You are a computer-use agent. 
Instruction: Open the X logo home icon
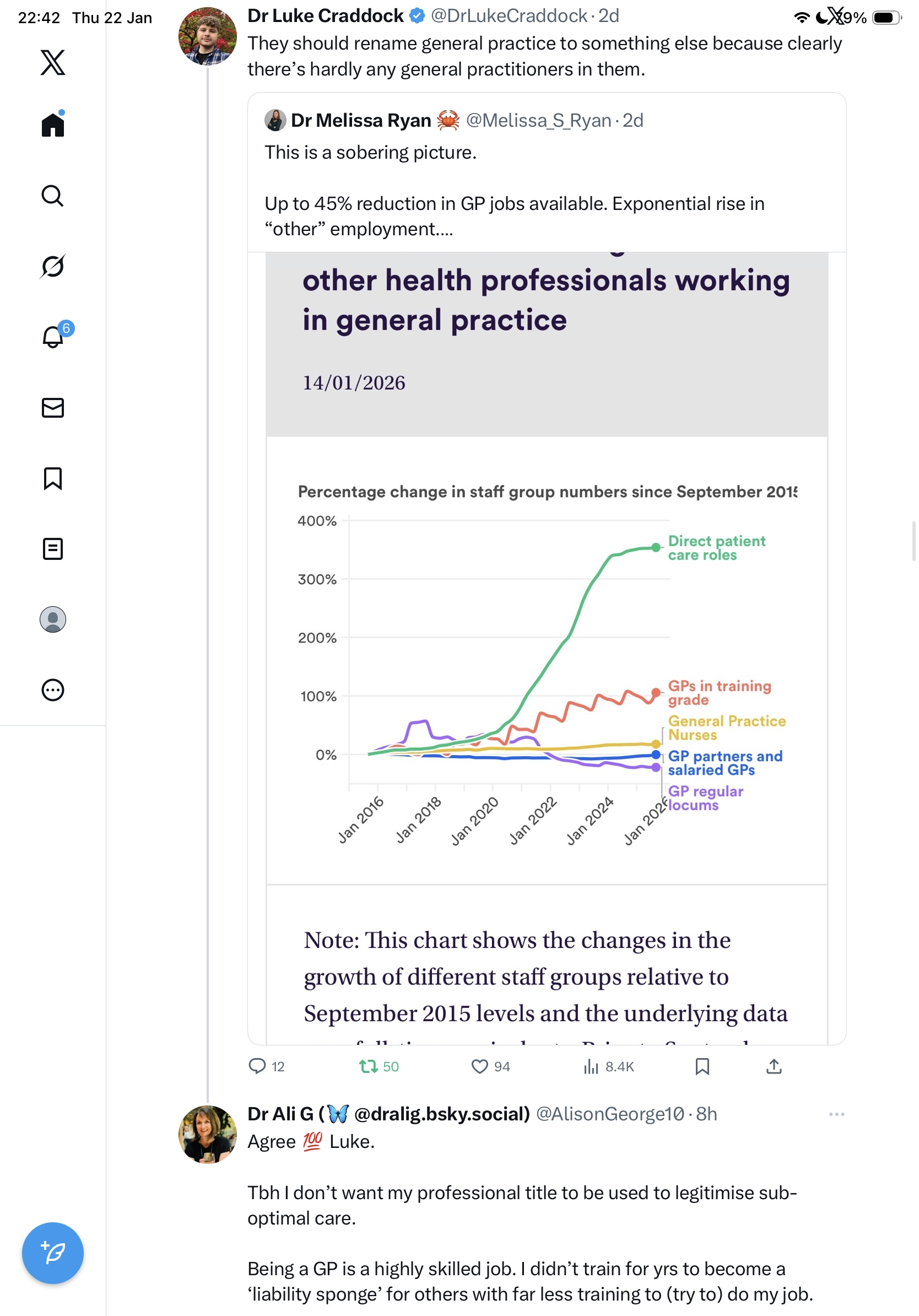53,62
